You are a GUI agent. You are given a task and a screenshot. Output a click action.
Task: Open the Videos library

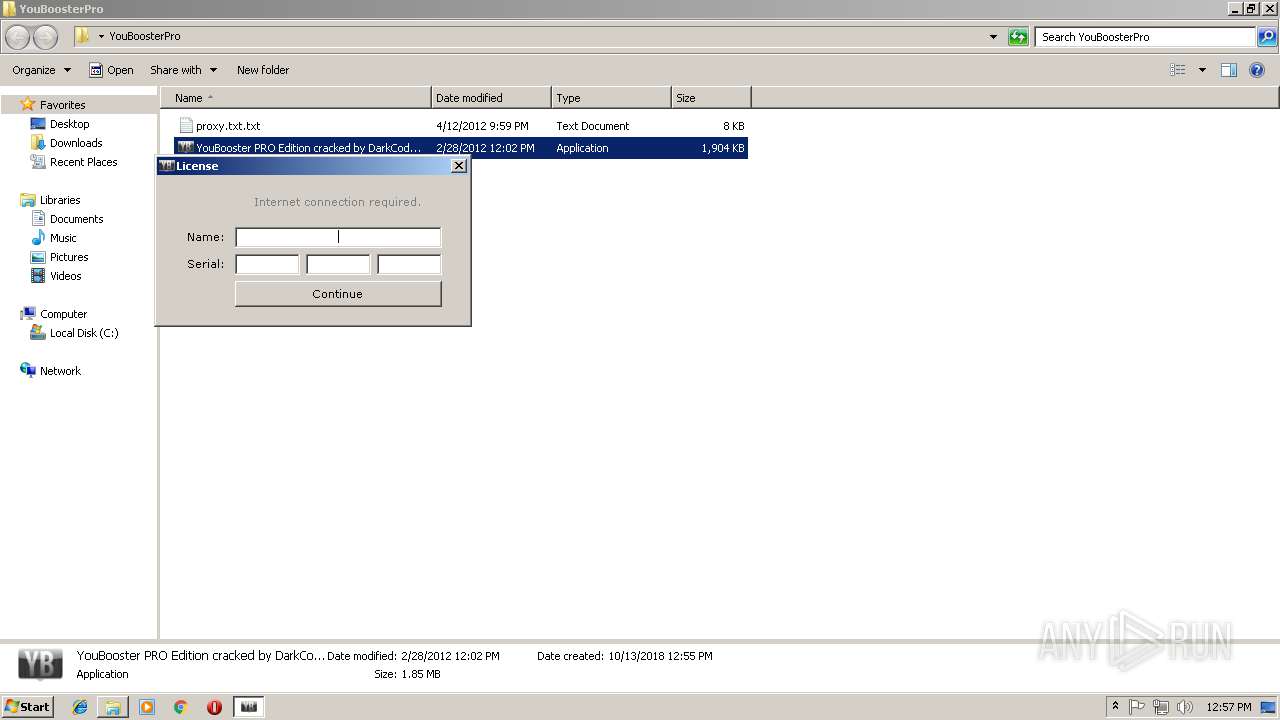point(65,276)
